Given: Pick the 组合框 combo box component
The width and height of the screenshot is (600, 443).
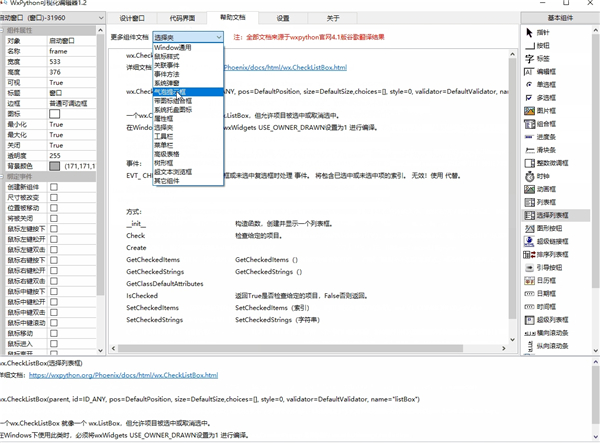Looking at the screenshot, I should tap(540, 124).
